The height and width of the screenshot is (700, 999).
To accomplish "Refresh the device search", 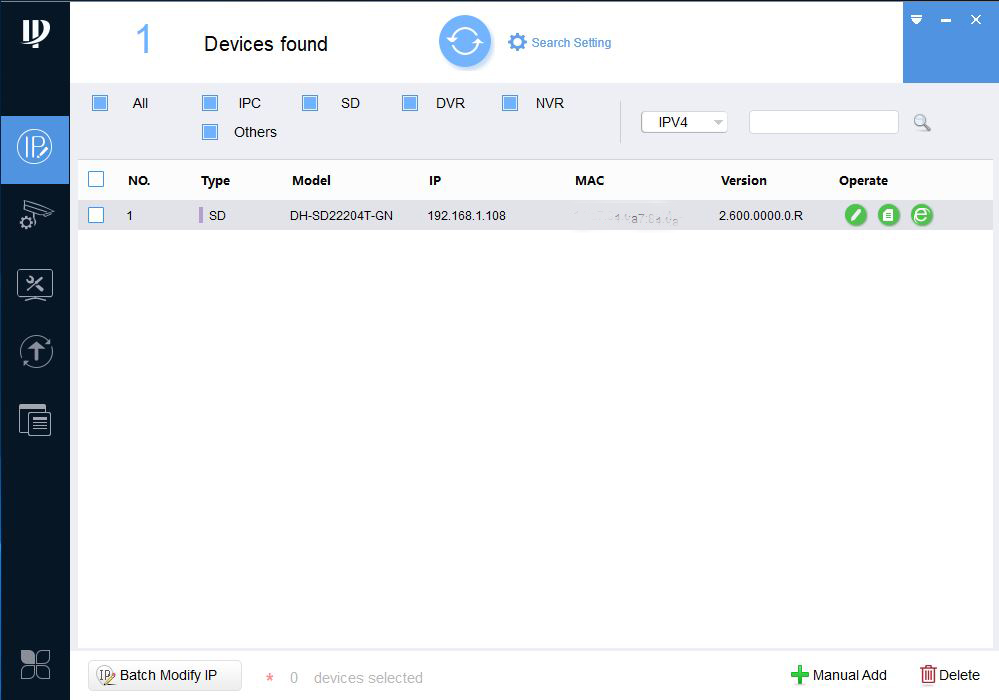I will (464, 42).
